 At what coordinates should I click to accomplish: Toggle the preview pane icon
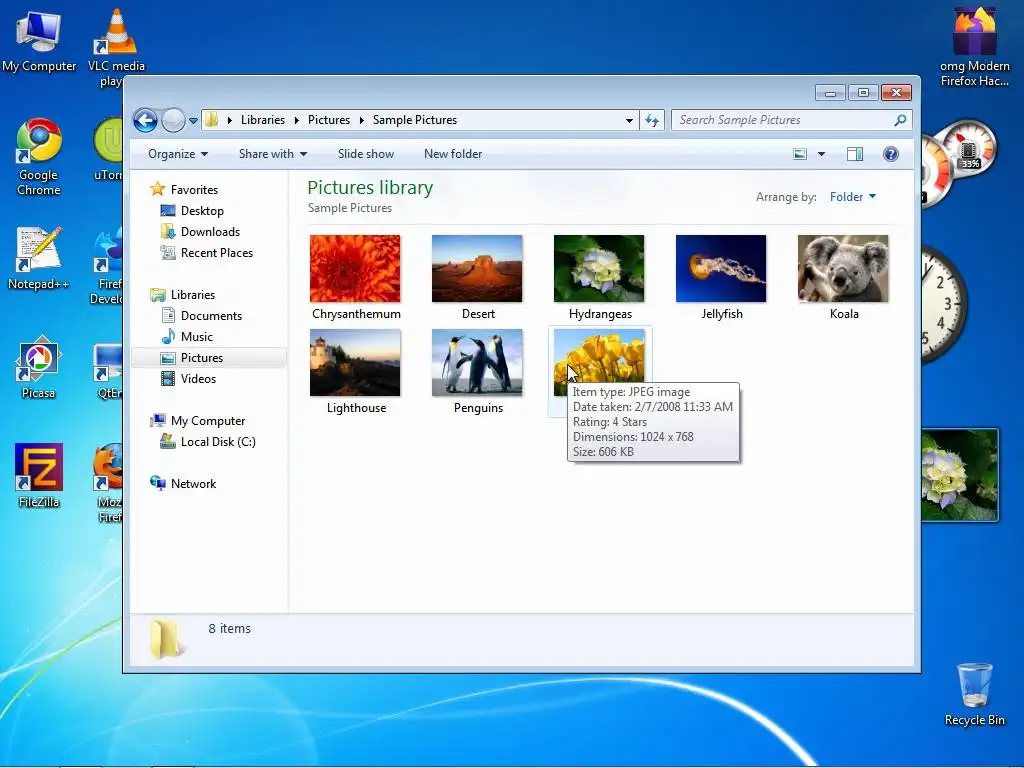pos(855,154)
